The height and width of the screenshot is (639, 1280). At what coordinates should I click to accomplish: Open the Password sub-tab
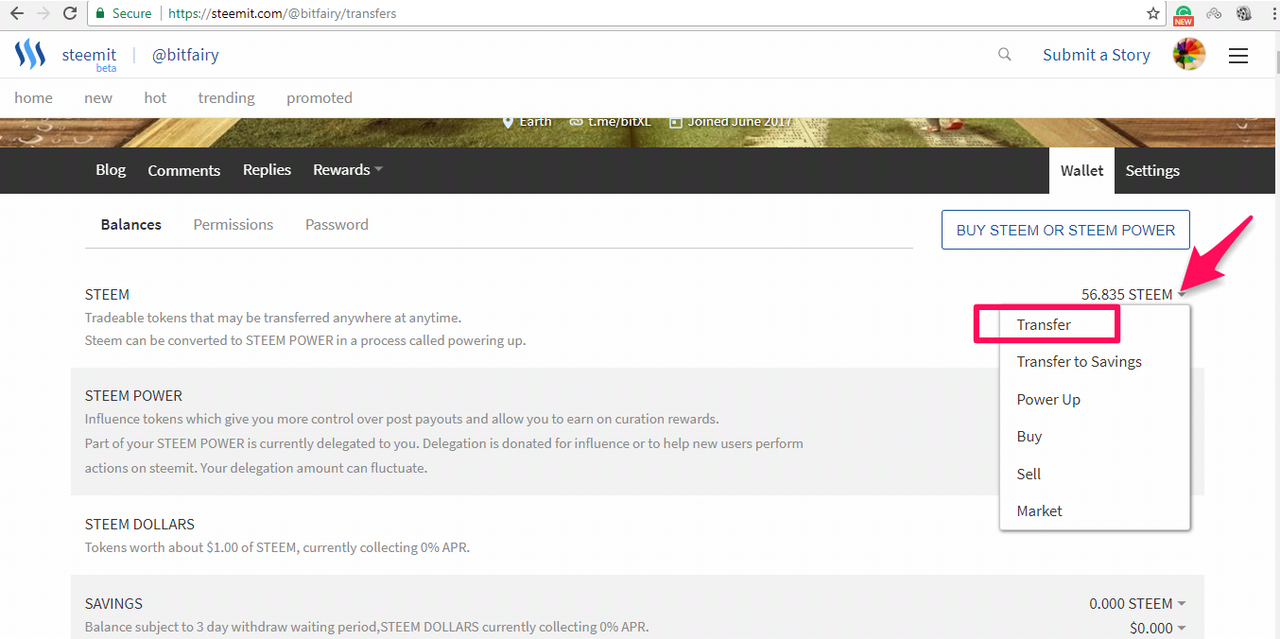[x=337, y=225]
